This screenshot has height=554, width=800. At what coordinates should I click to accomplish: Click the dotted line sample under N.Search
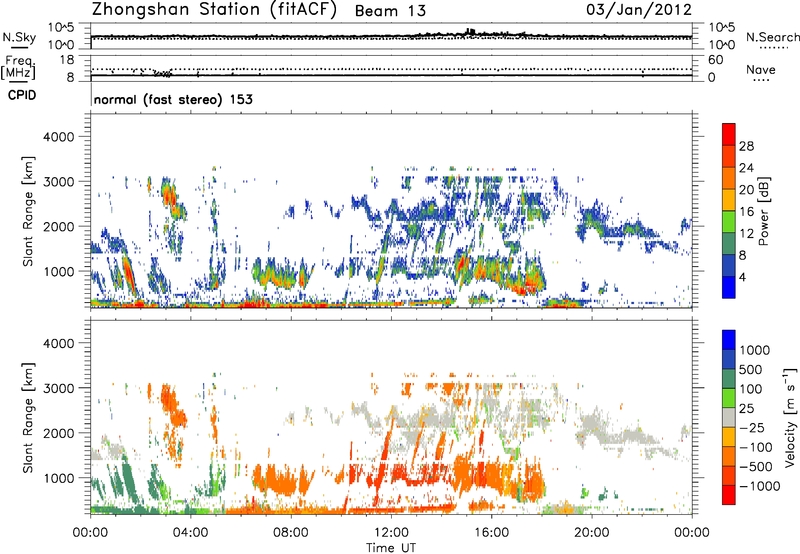click(773, 48)
